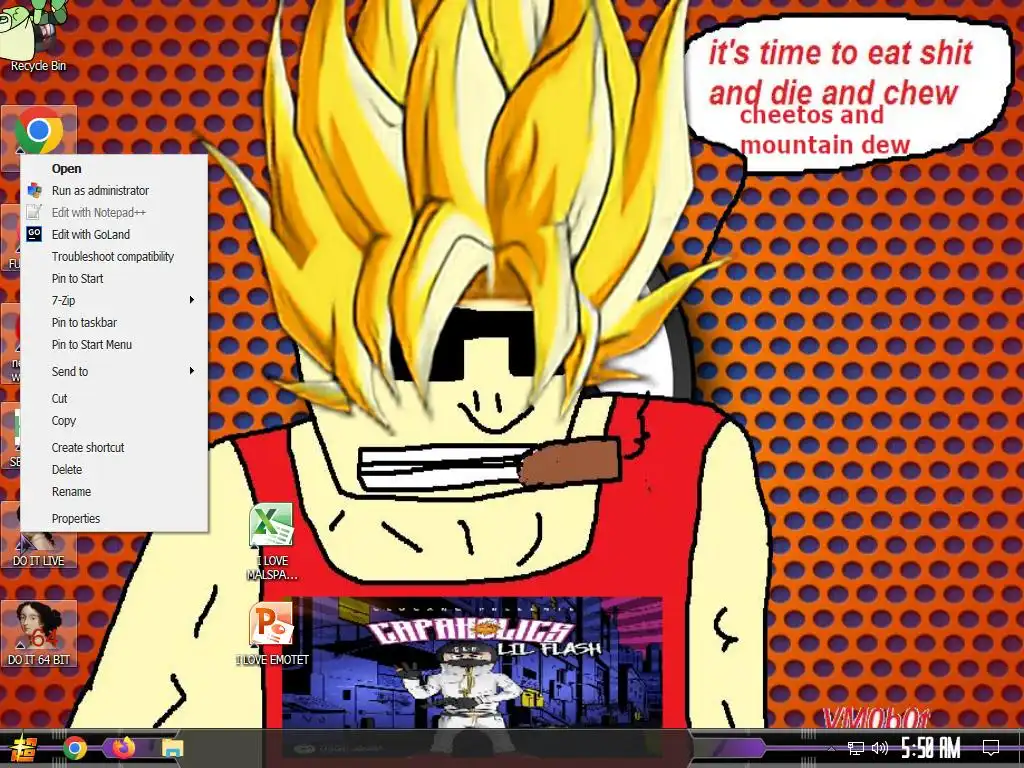
Task: Choose Pin to taskbar
Action: (114, 323)
